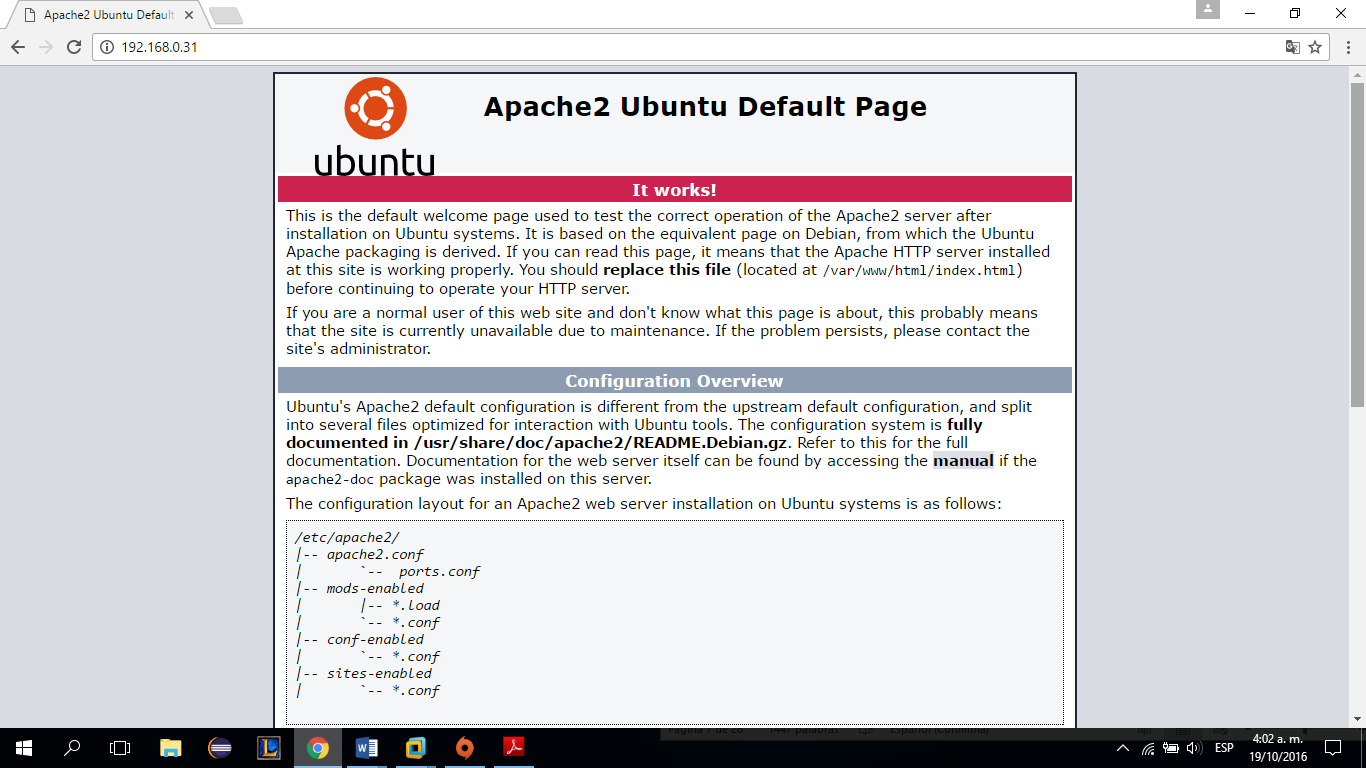This screenshot has width=1366, height=768.
Task: View site information icon in address bar
Action: (107, 47)
